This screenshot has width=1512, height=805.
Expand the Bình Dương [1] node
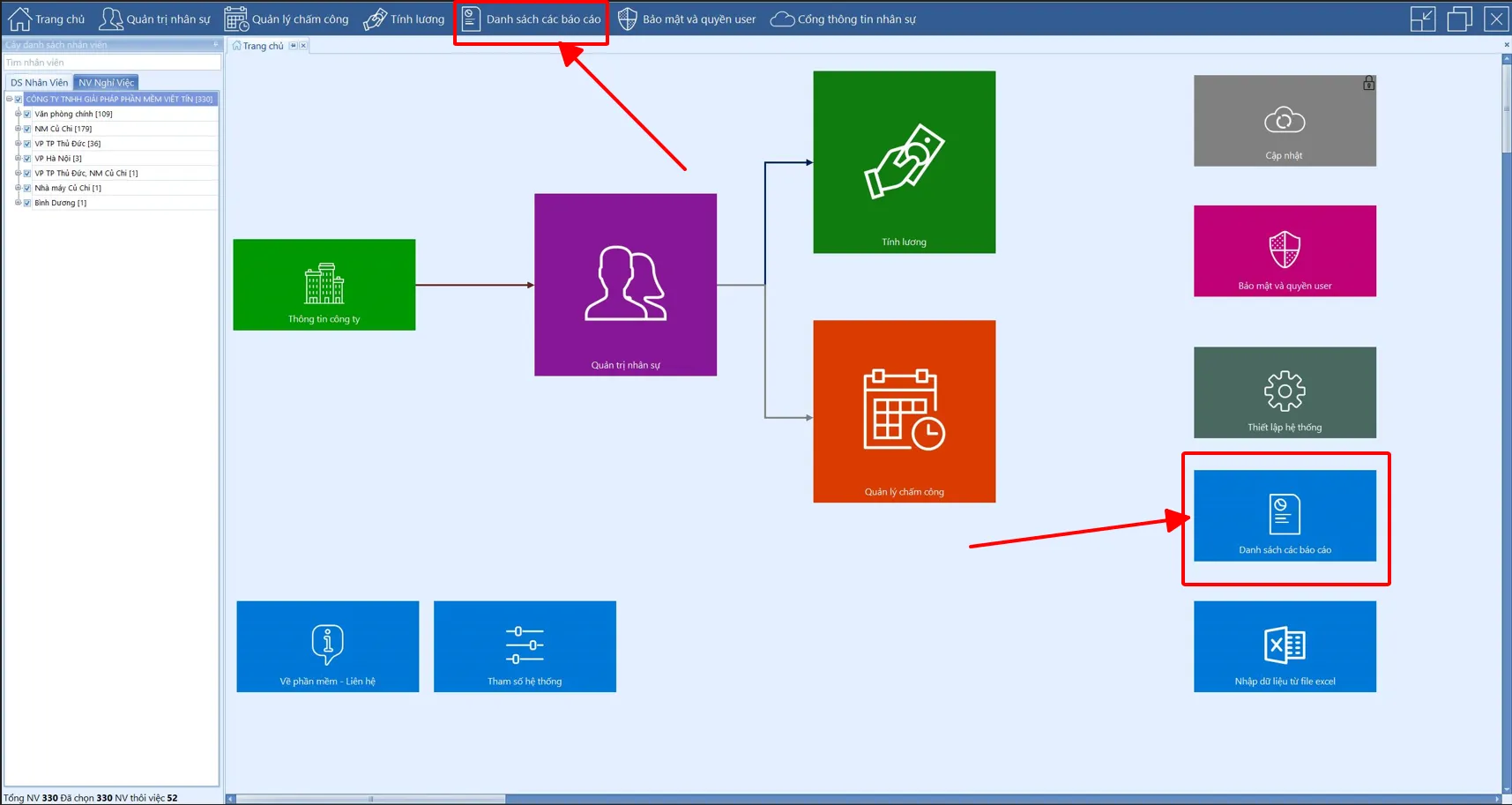coord(18,203)
